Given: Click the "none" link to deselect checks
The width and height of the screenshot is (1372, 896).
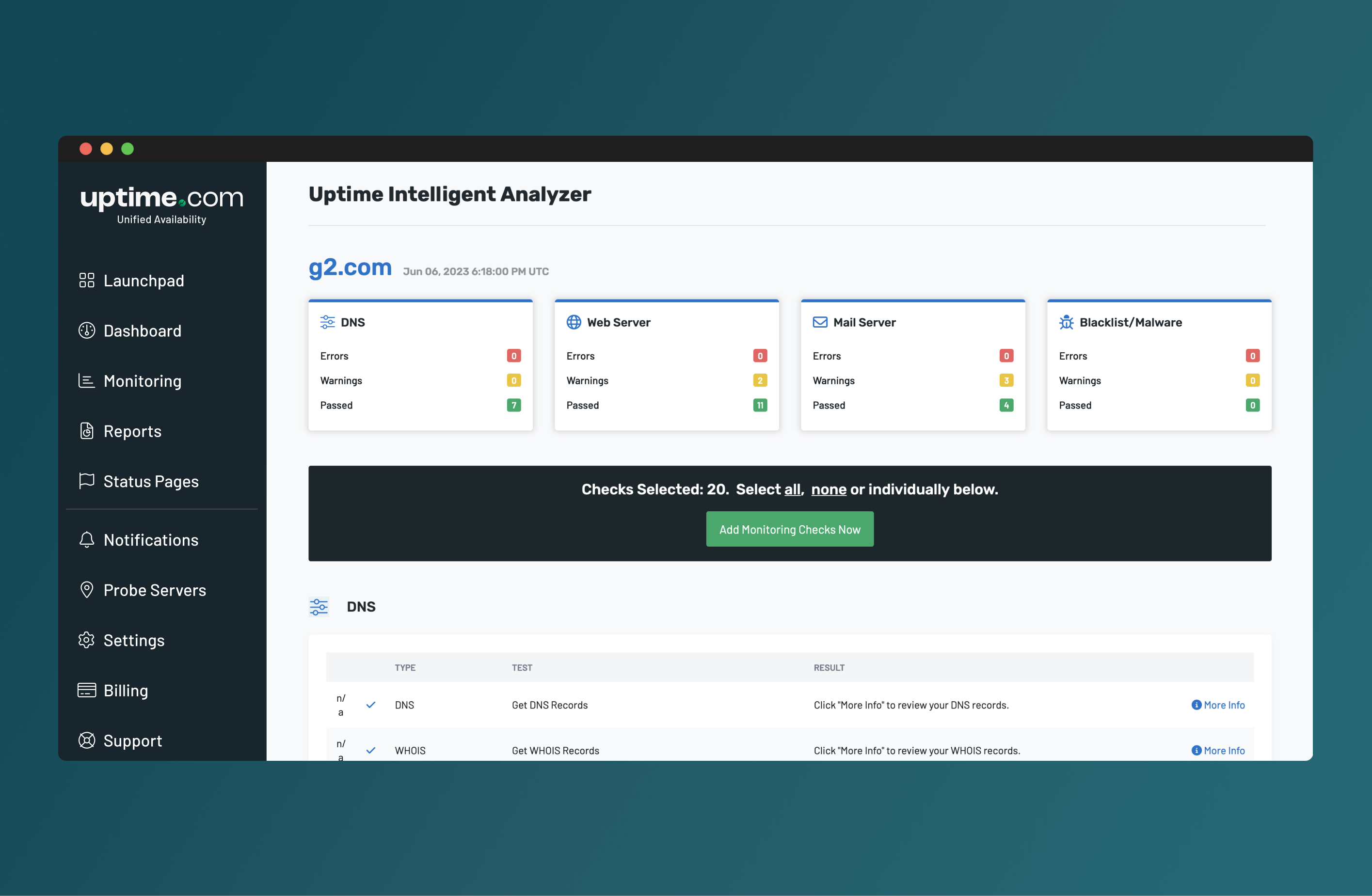Looking at the screenshot, I should pyautogui.click(x=829, y=489).
